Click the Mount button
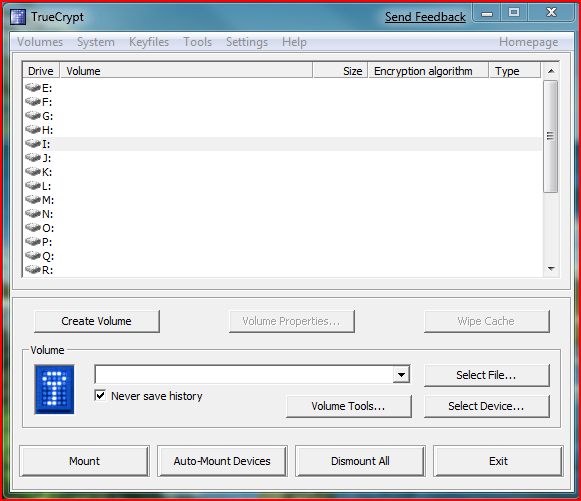 pos(84,461)
